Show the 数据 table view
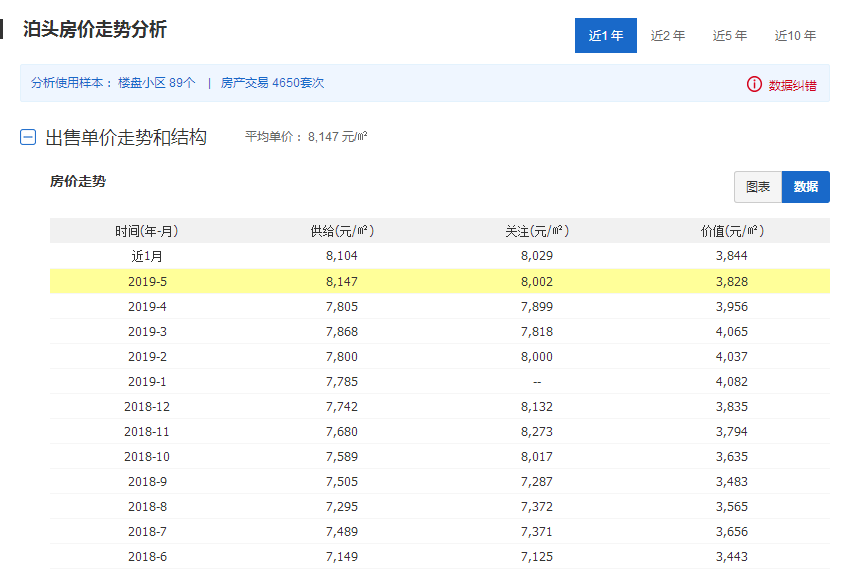 (806, 187)
